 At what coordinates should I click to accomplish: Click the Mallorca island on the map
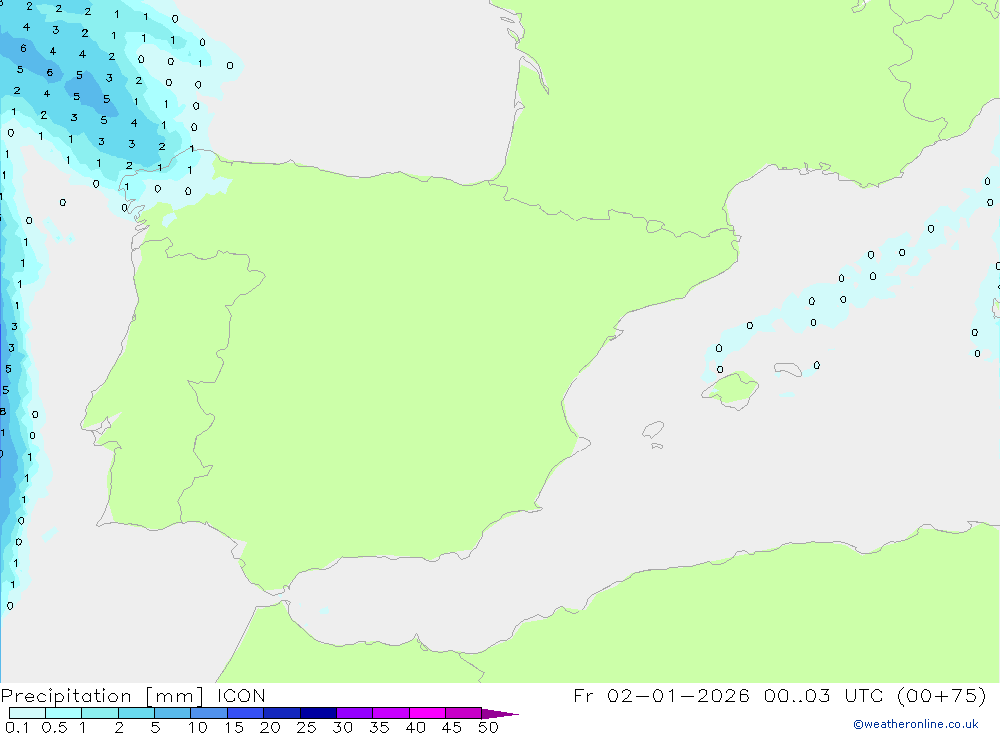(x=731, y=389)
